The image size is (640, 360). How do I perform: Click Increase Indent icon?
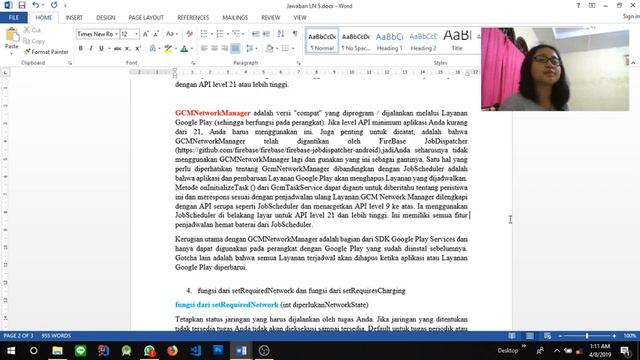266,34
